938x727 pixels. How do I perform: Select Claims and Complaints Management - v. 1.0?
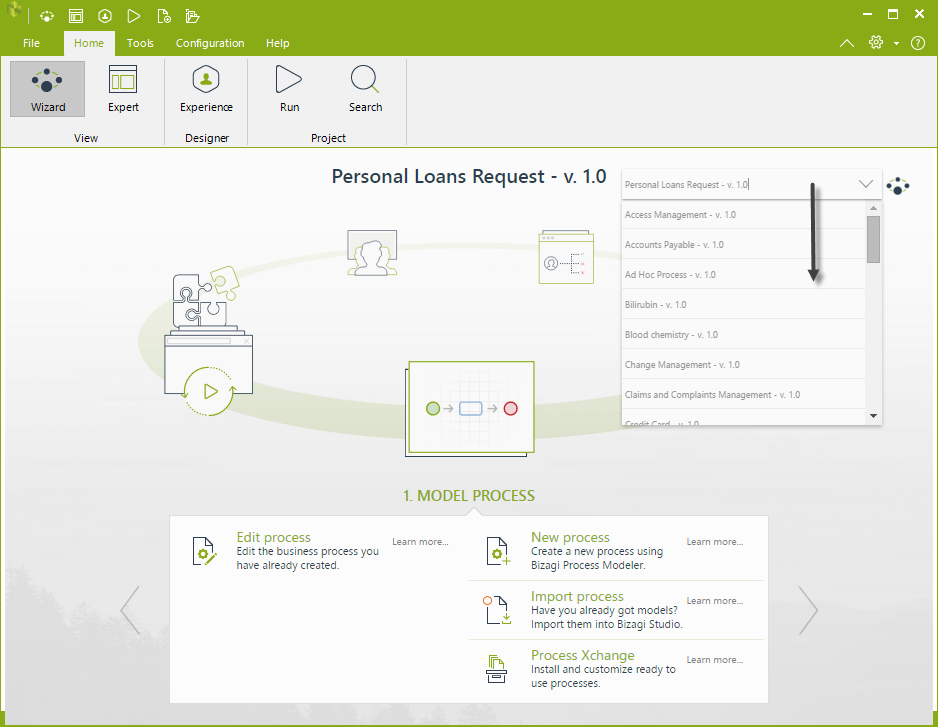(x=744, y=394)
